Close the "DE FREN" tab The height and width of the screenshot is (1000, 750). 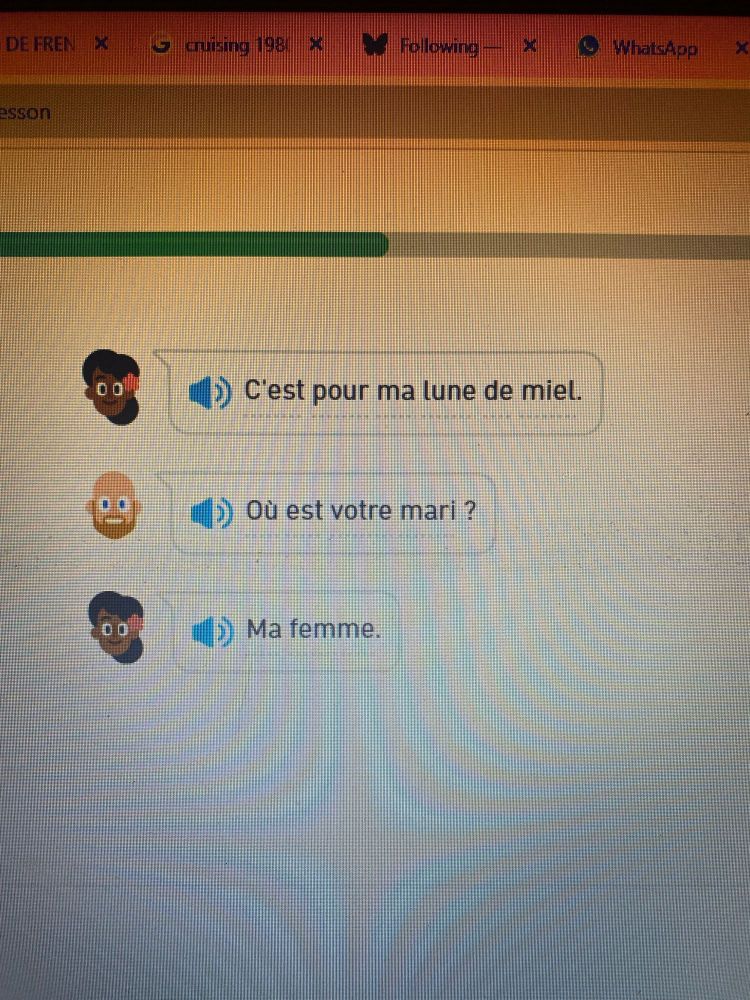(x=101, y=44)
